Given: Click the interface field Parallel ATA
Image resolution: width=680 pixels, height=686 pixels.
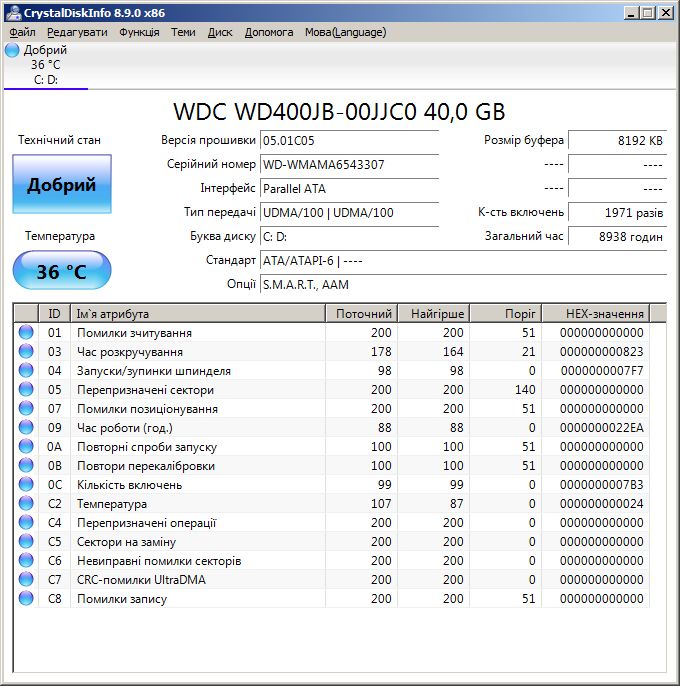Looking at the screenshot, I should click(x=349, y=189).
